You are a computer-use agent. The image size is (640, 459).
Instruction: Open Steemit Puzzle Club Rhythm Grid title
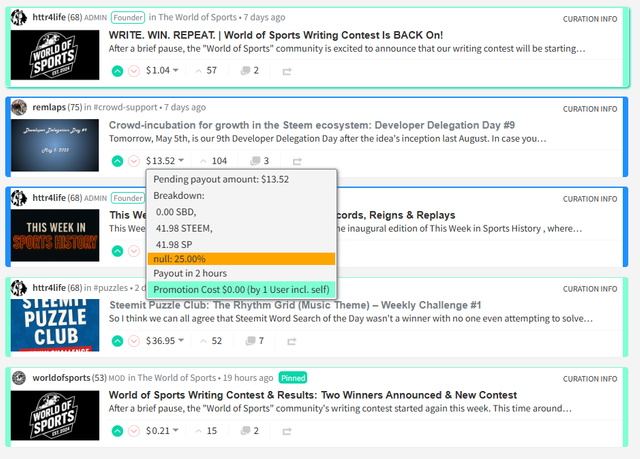click(x=295, y=305)
